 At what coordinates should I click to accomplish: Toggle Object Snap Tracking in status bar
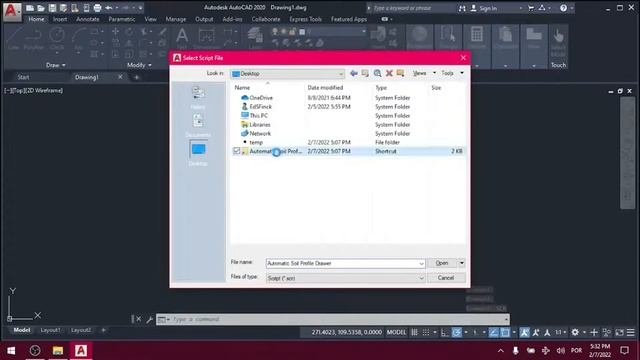[493, 332]
